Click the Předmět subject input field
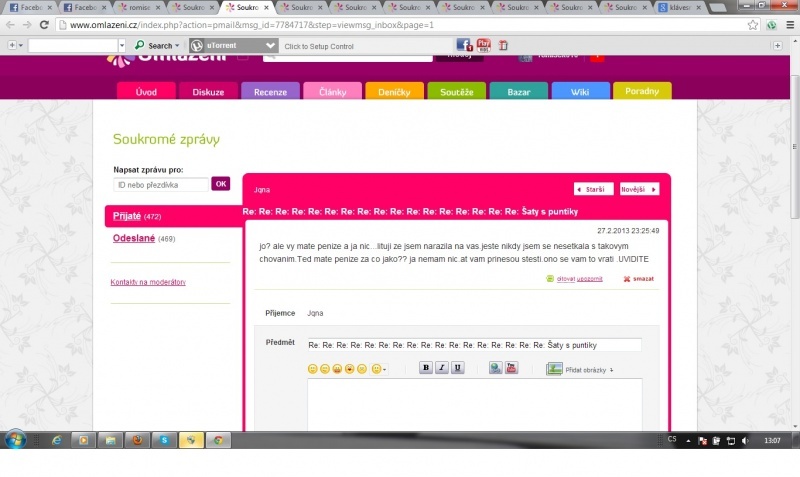 (474, 345)
